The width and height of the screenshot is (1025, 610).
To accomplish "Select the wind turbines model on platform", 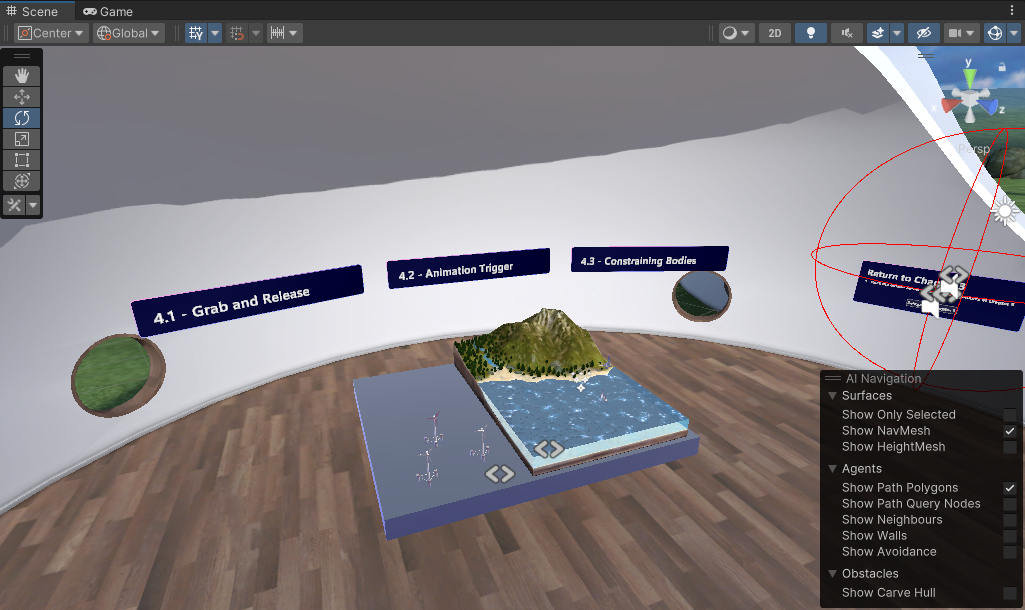I will [450, 447].
